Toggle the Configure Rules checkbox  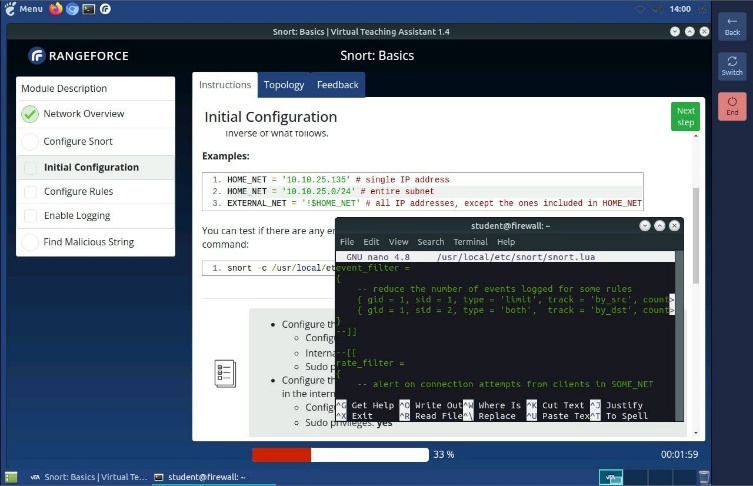[x=30, y=192]
